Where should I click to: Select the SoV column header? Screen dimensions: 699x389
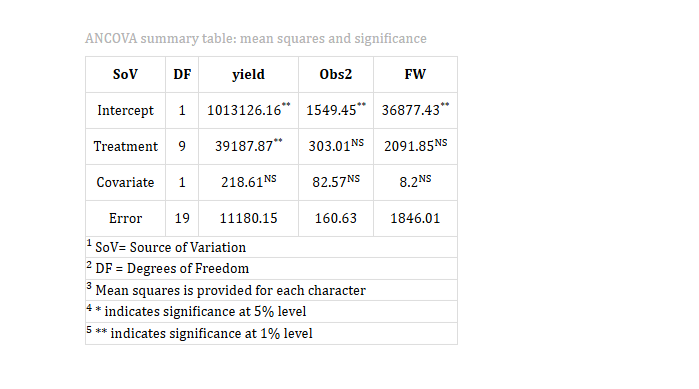click(125, 74)
